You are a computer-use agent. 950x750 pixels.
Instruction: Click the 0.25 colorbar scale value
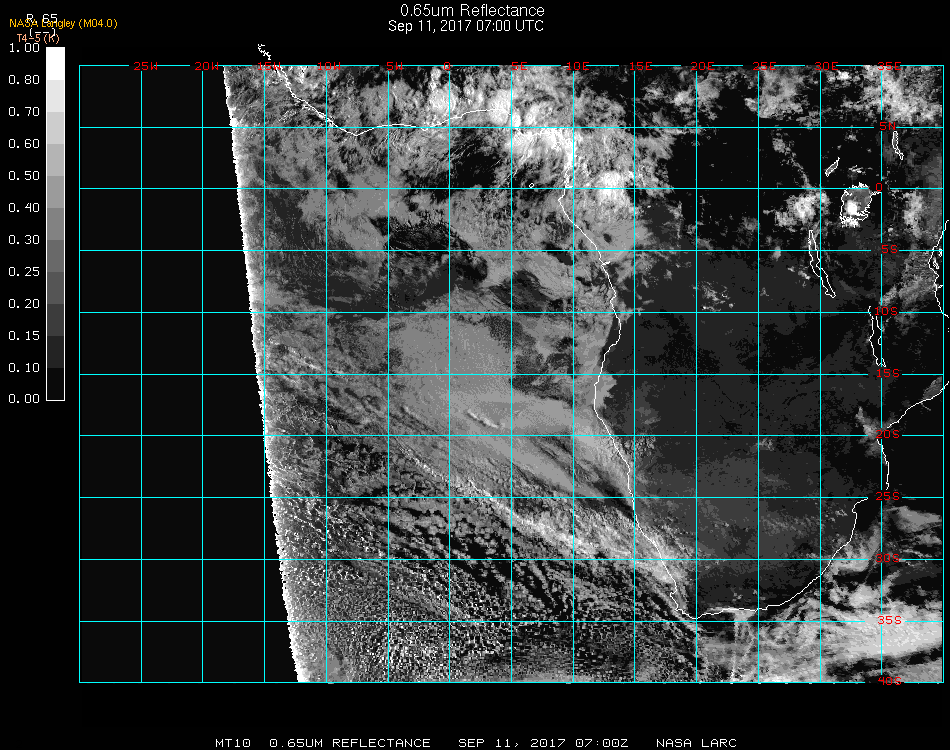click(x=24, y=272)
